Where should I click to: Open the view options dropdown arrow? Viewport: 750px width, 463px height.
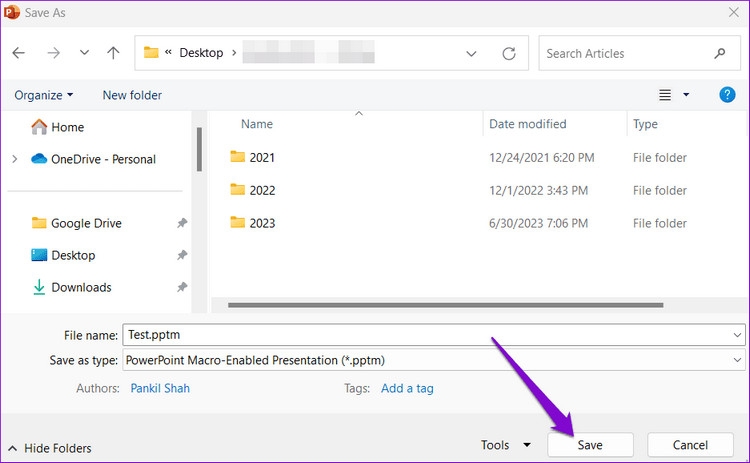tap(686, 95)
